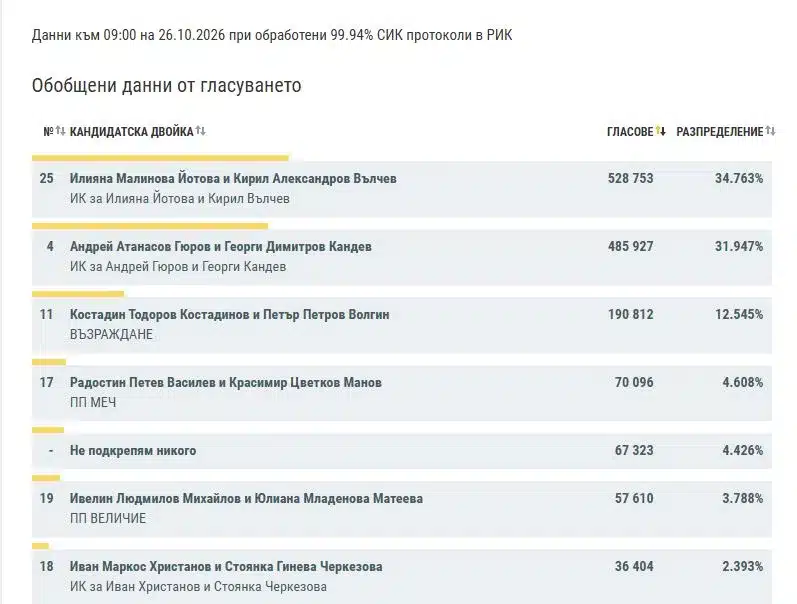Click the yellow bar above Василев row
The width and height of the screenshot is (797, 604).
[x=49, y=362]
